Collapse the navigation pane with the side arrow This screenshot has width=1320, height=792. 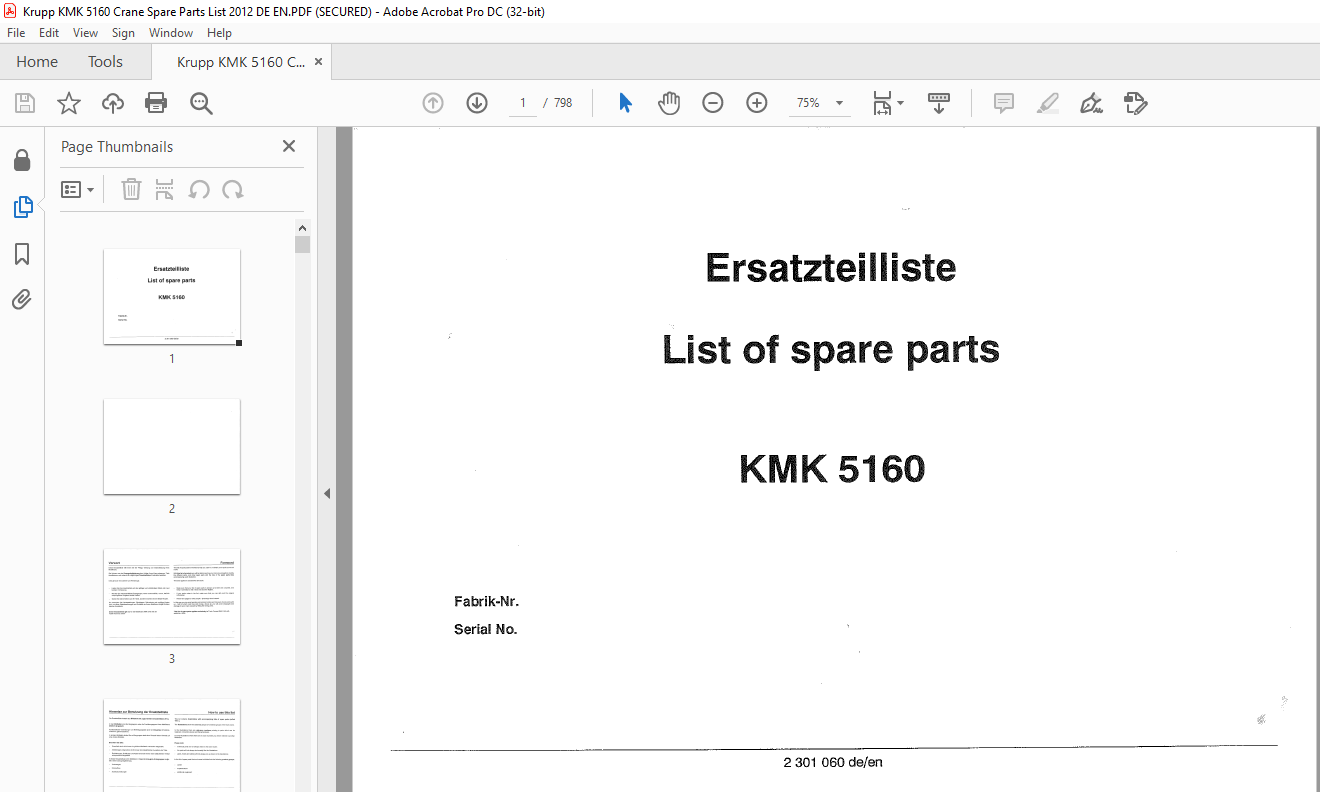(x=327, y=493)
